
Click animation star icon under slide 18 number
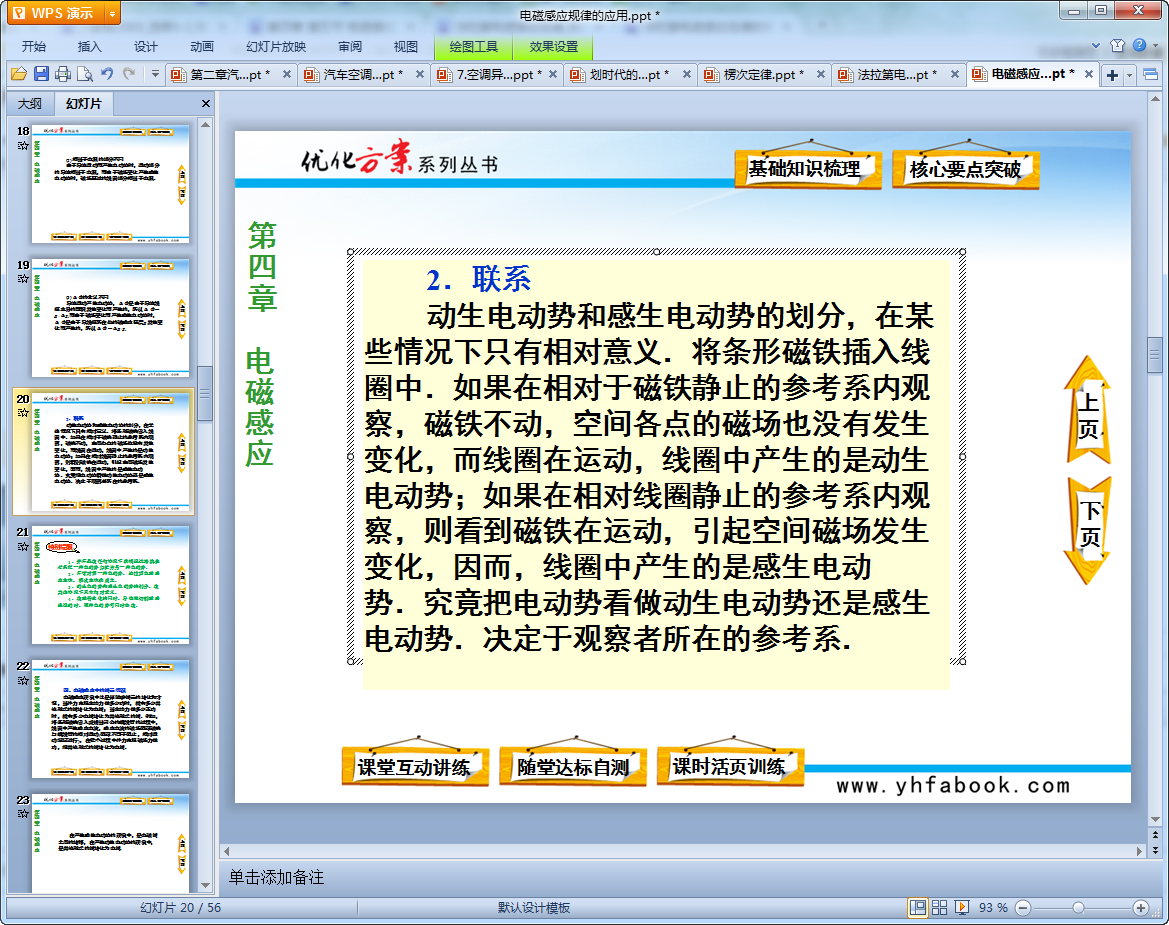tap(23, 145)
